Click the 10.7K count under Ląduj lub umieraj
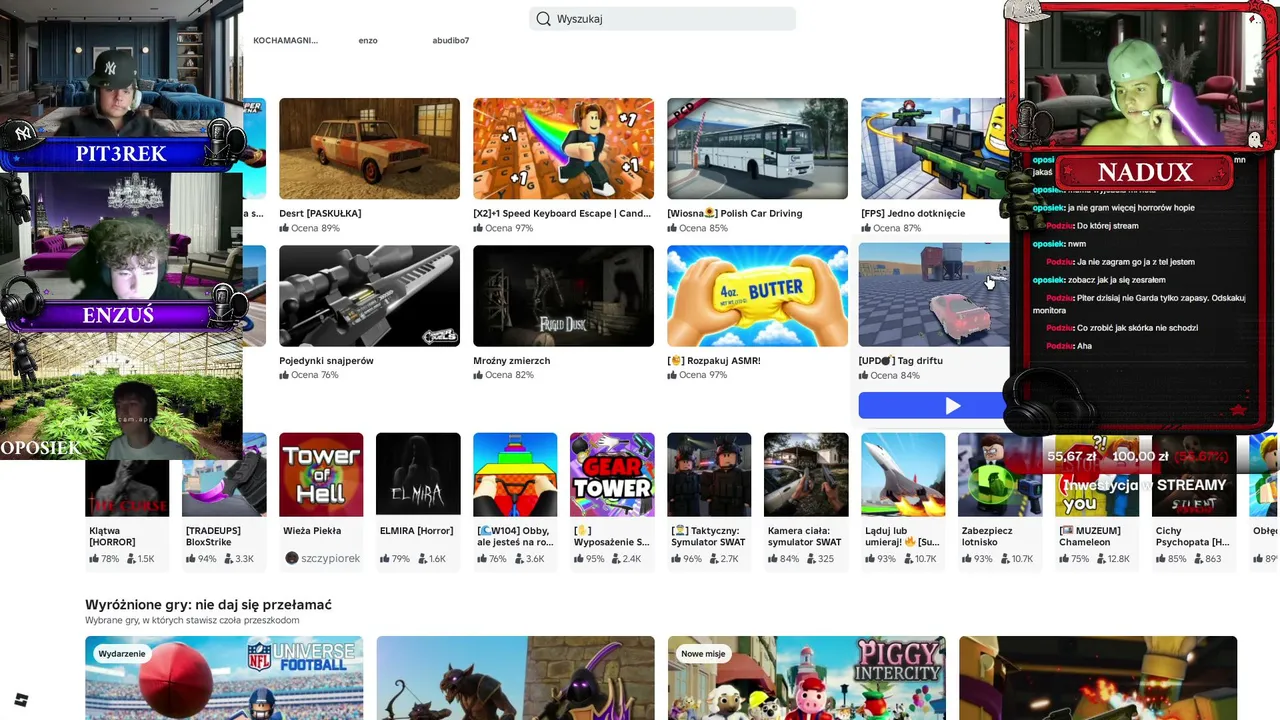 (x=925, y=559)
